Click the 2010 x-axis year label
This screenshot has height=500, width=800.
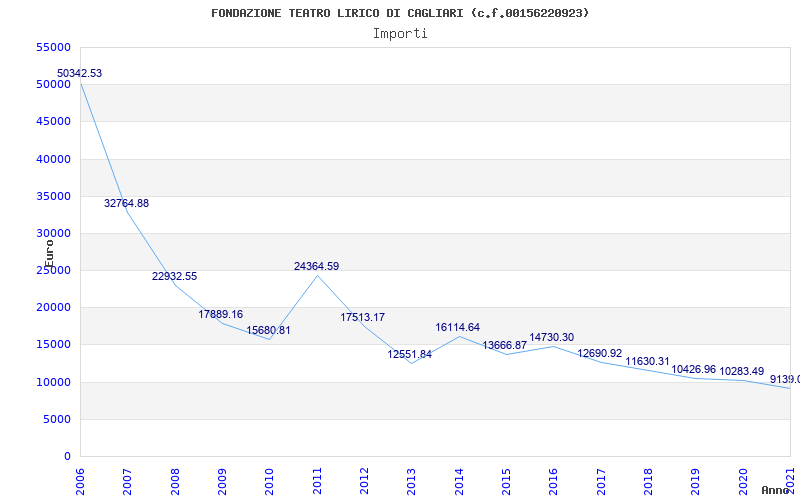[x=269, y=482]
